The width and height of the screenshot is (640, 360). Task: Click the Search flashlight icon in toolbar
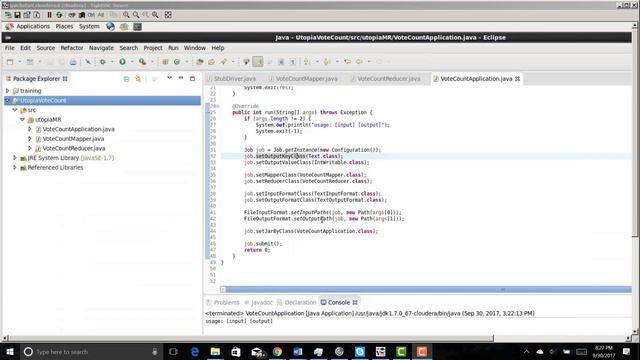tap(224, 62)
